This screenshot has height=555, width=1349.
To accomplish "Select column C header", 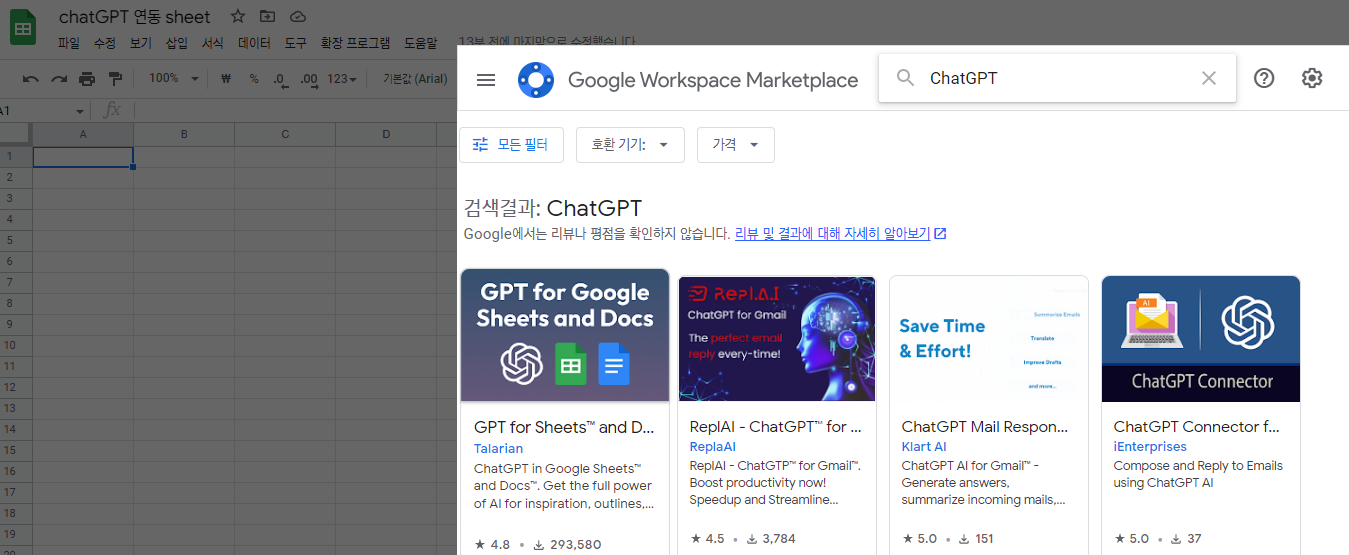I will click(x=285, y=134).
